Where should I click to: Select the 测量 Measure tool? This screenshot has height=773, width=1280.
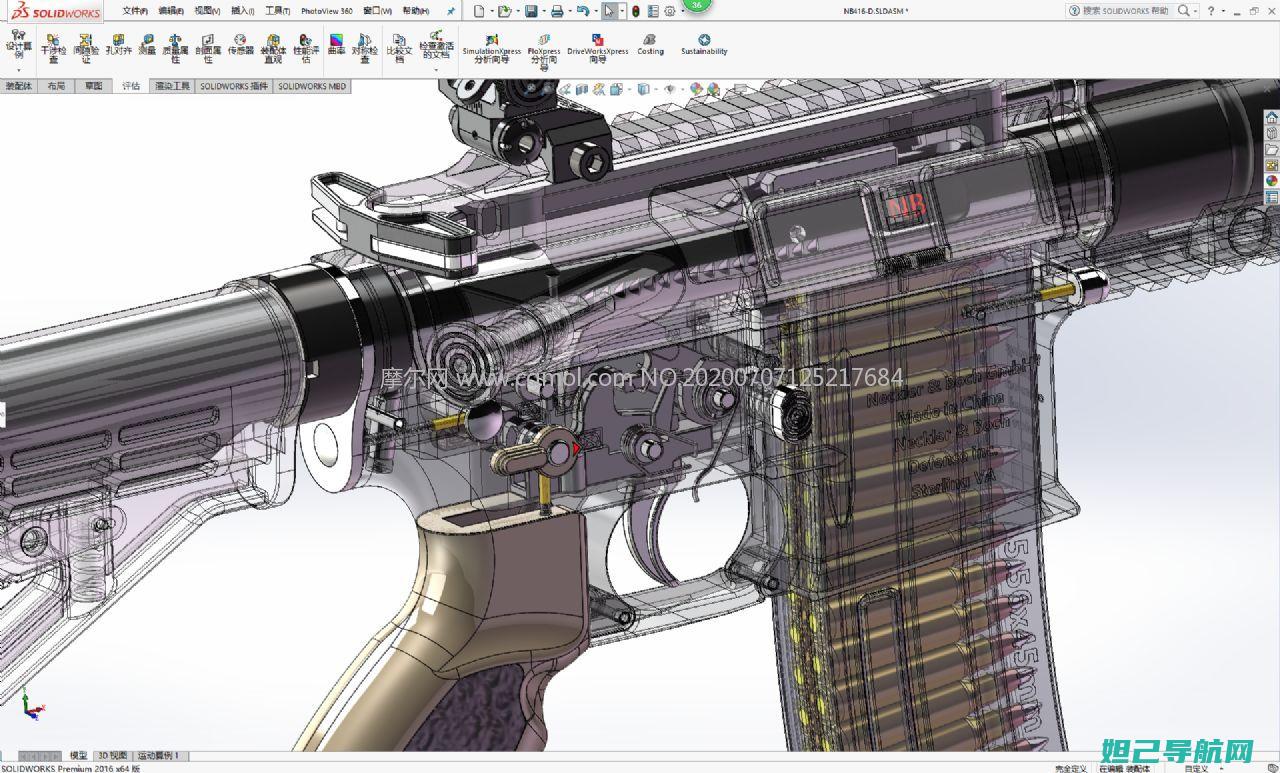coord(147,45)
